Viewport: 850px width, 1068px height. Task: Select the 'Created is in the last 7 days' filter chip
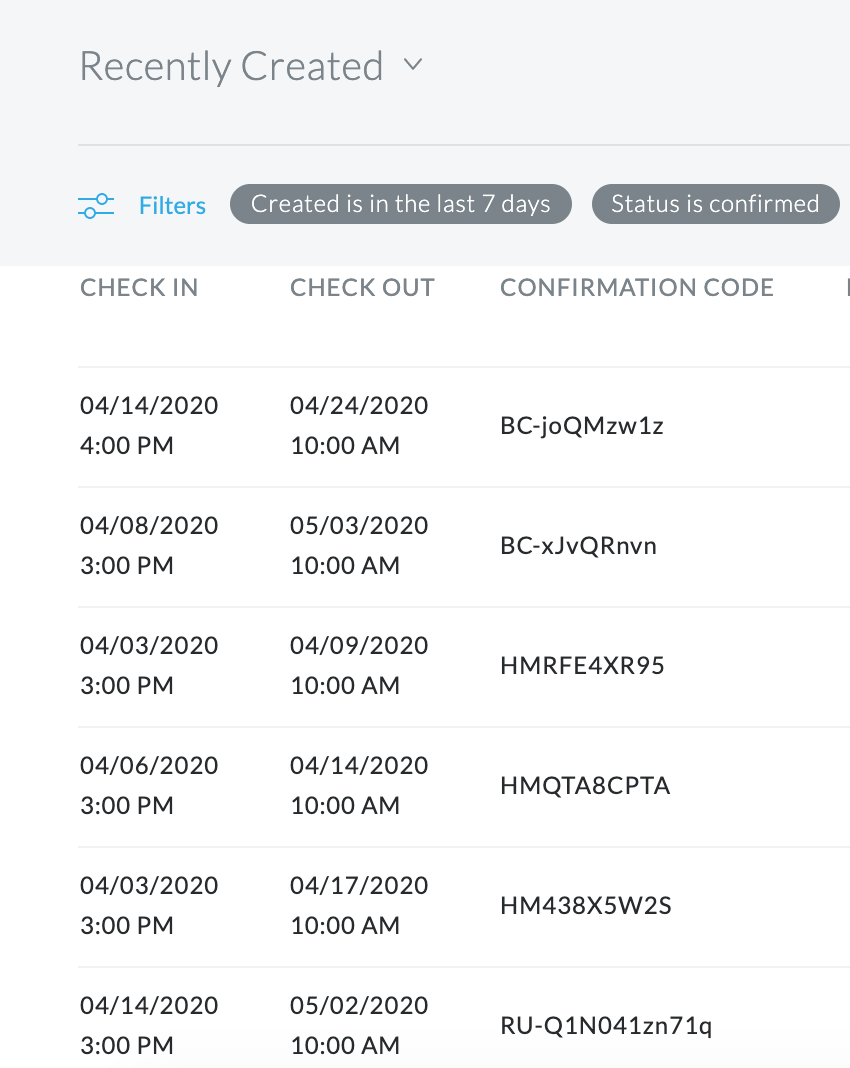(400, 204)
